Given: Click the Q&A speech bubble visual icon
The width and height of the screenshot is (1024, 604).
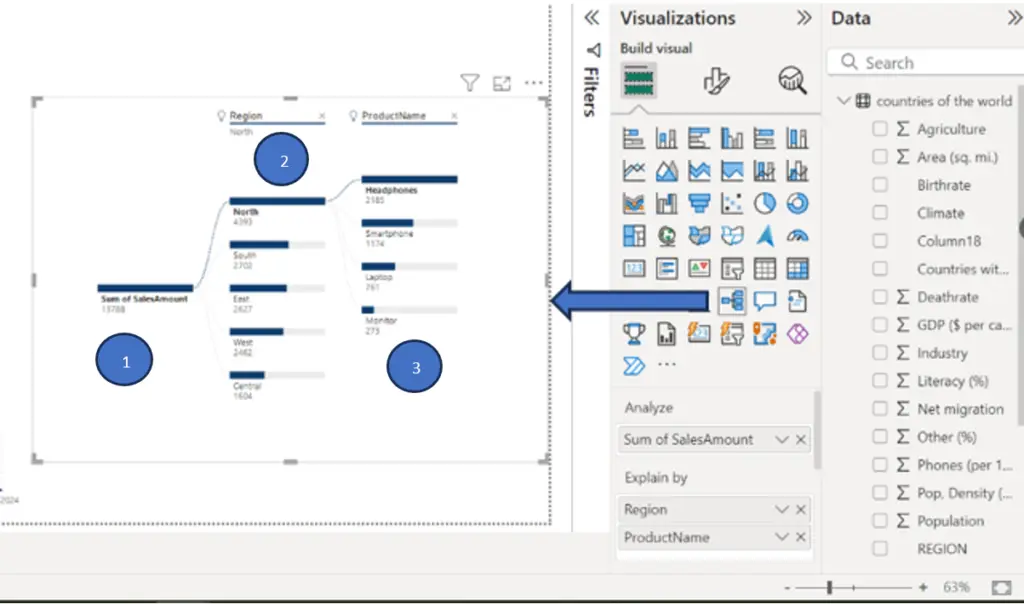Looking at the screenshot, I should click(x=765, y=301).
